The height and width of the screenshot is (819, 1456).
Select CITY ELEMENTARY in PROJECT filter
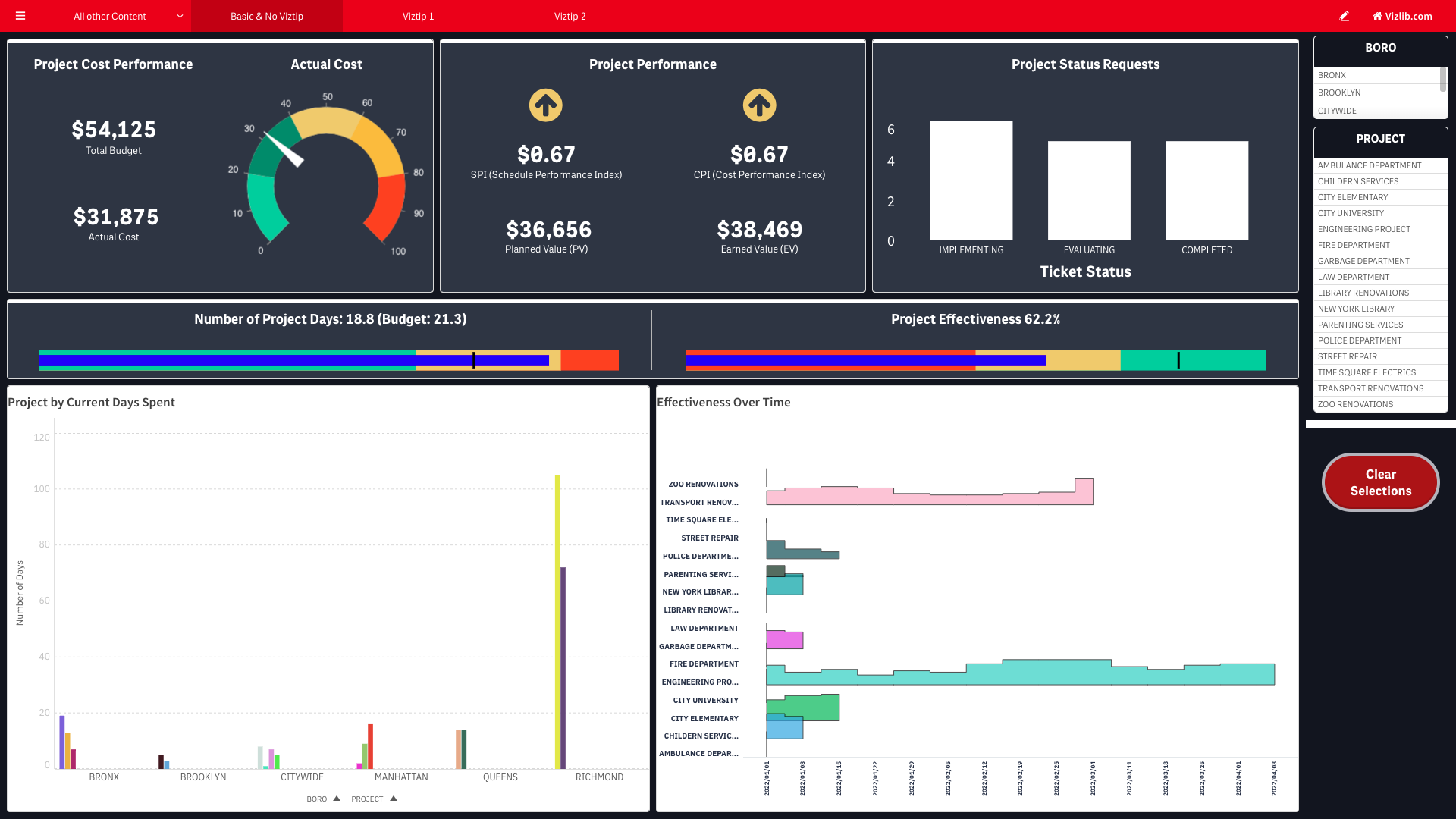click(x=1380, y=197)
